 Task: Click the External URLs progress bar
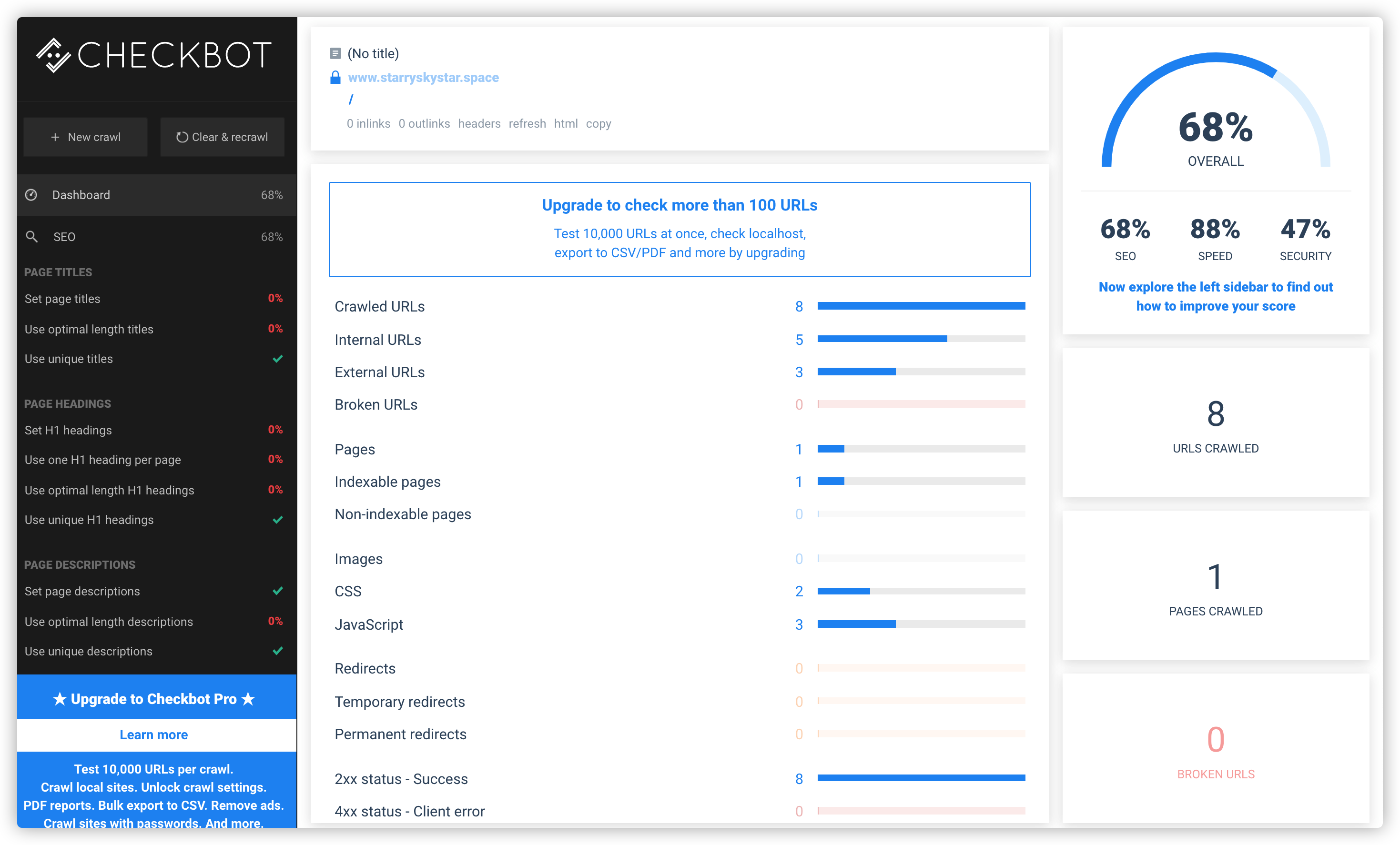[x=921, y=372]
